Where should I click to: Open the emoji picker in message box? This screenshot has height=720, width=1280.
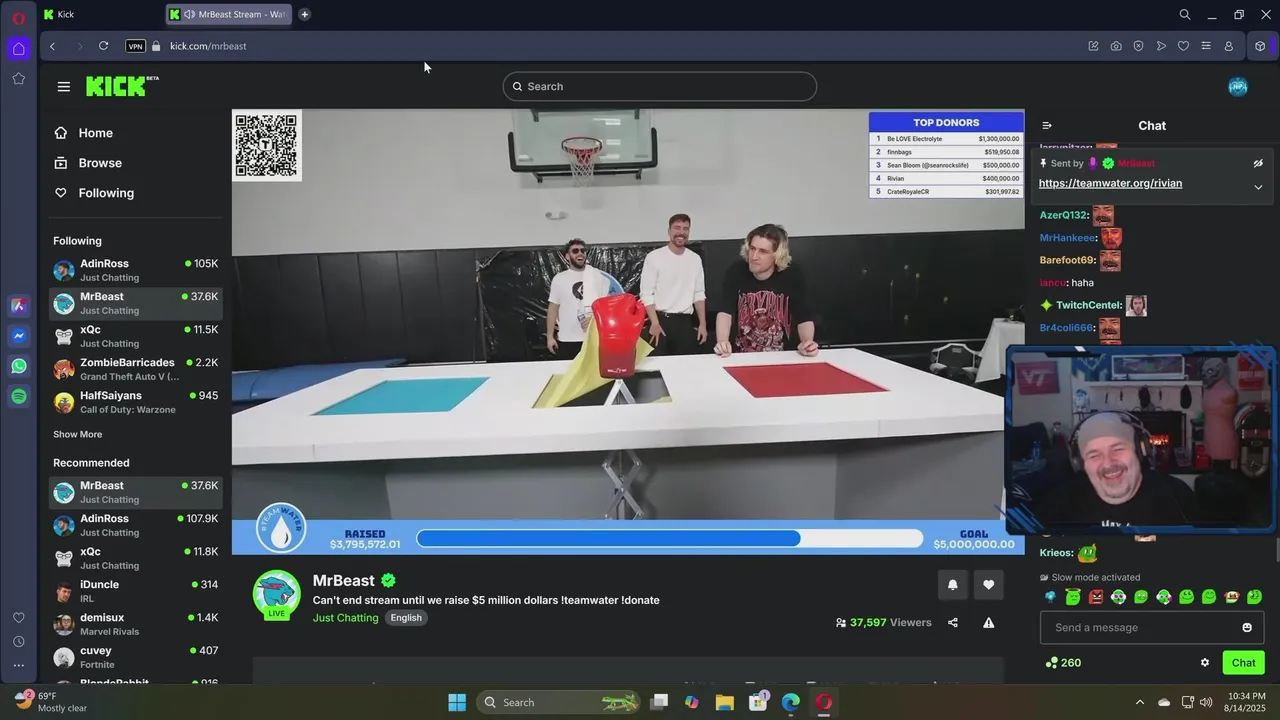(x=1247, y=627)
